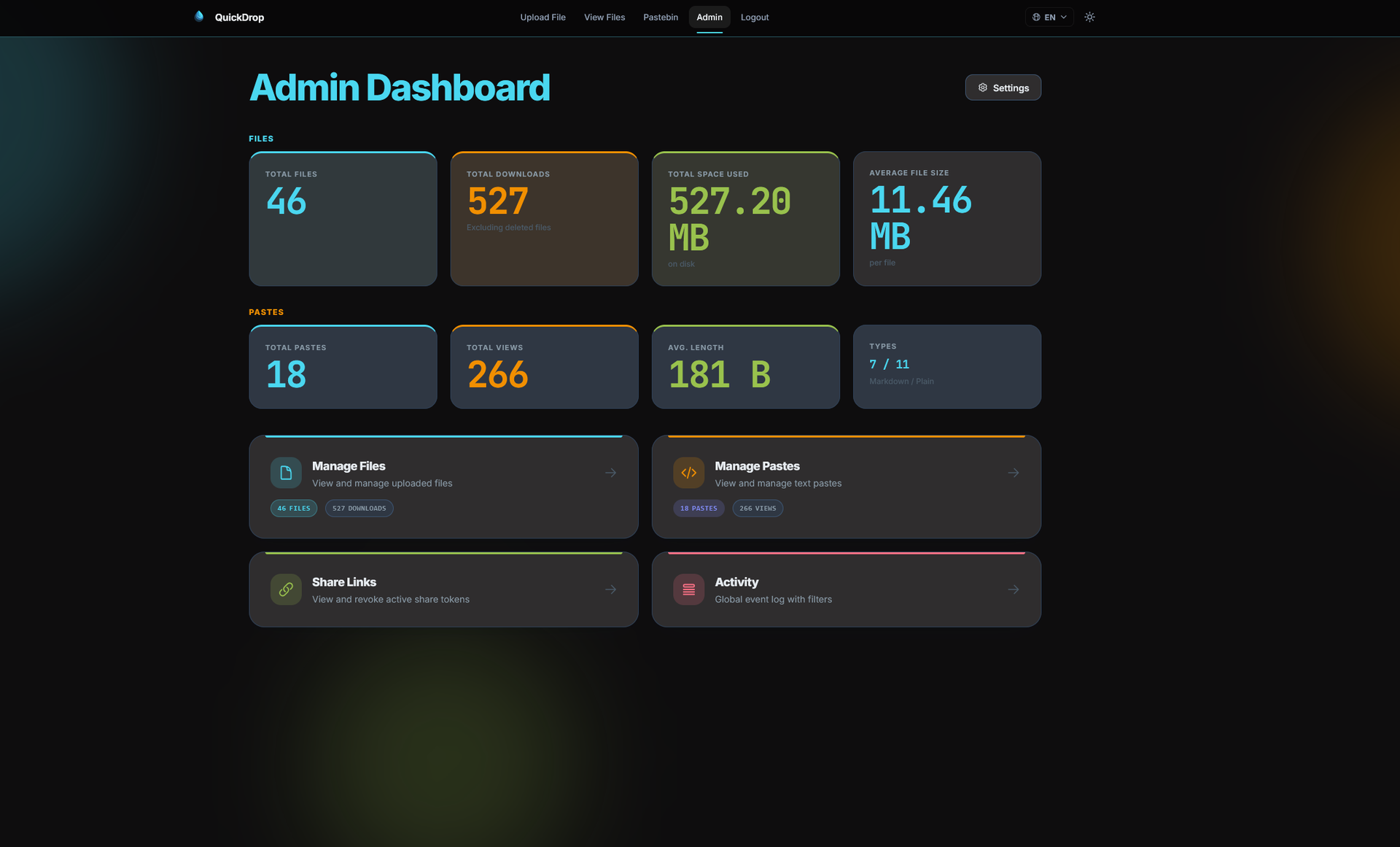
Task: Open View Files in the navbar
Action: (x=604, y=17)
